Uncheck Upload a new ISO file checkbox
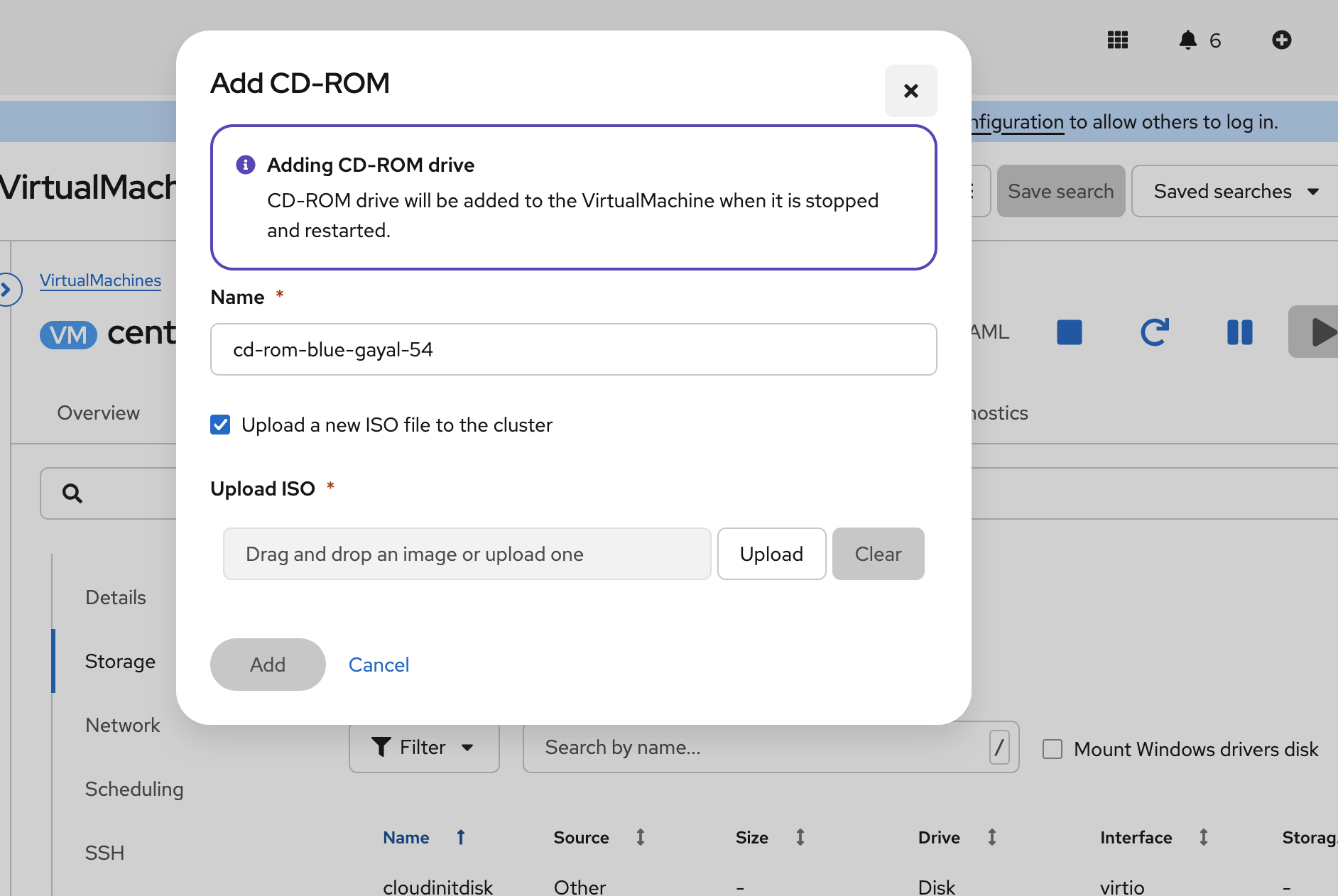Image resolution: width=1338 pixels, height=896 pixels. [x=221, y=425]
